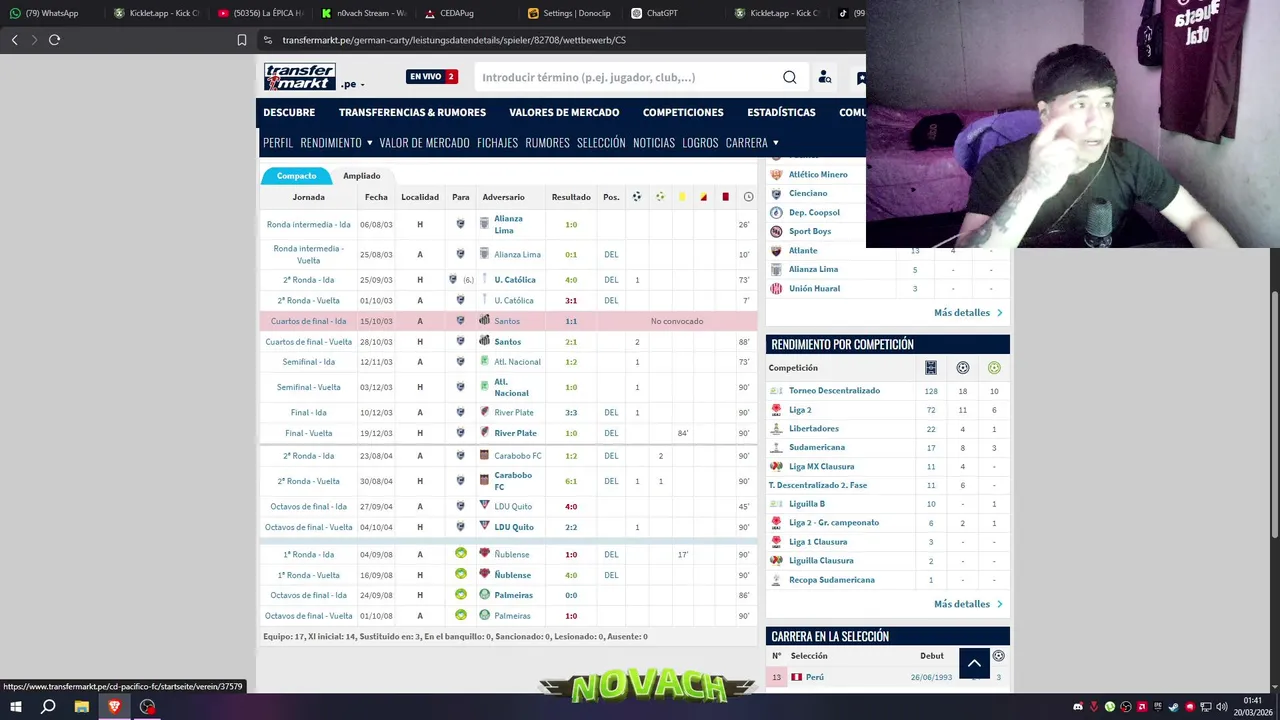This screenshot has height=720, width=1280.
Task: Open Más detalles under Rendimiento por competición
Action: point(968,604)
